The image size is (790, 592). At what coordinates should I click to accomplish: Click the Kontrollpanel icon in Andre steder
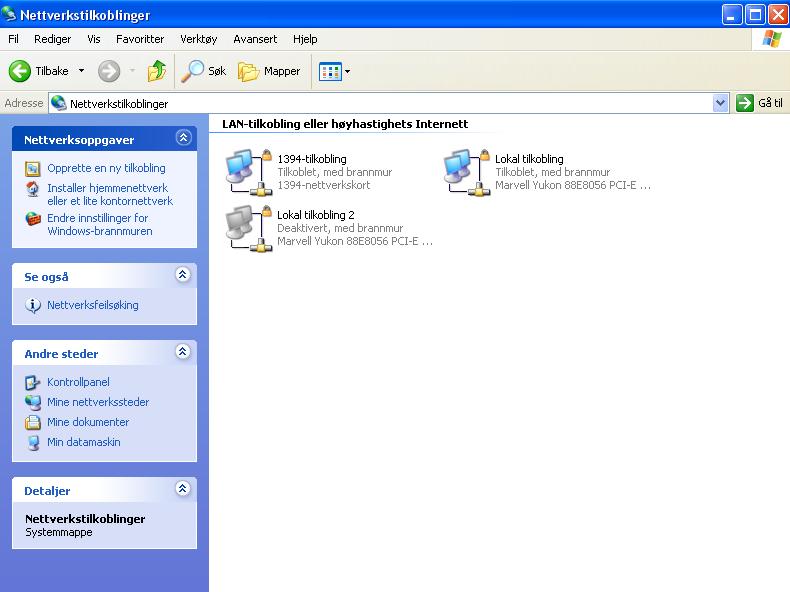[x=33, y=382]
